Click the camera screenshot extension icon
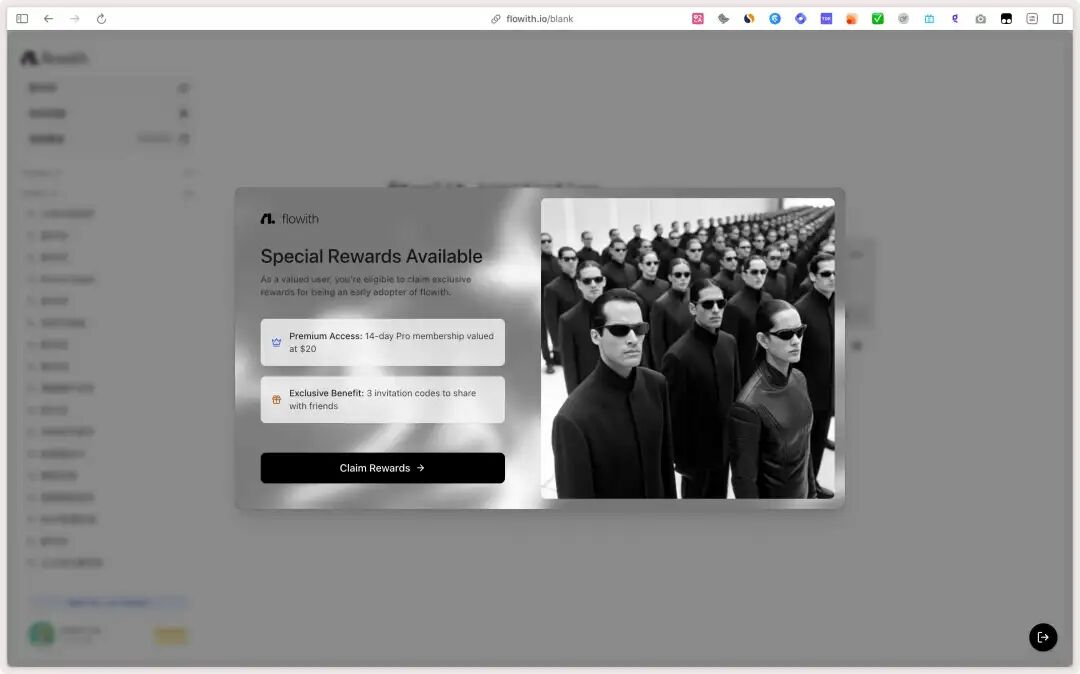Viewport: 1080px width, 674px height. click(980, 19)
